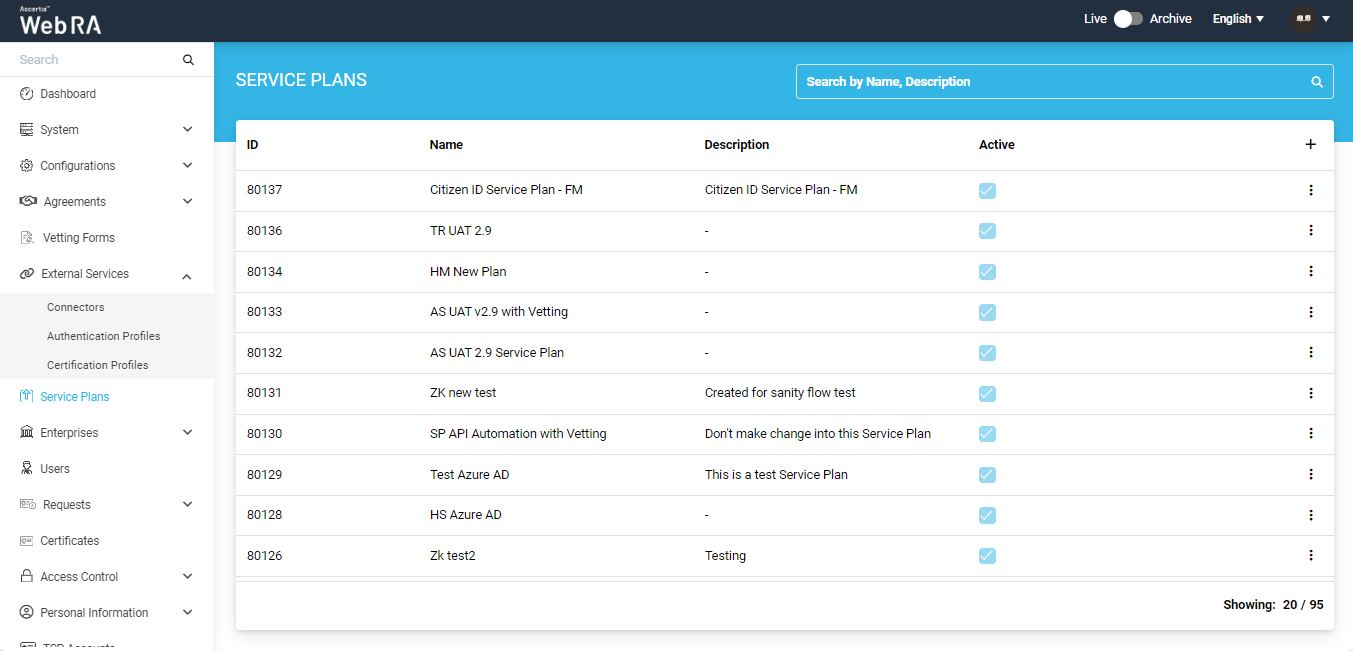Open the user avatar account dropdown
This screenshot has width=1353, height=651.
[1311, 19]
